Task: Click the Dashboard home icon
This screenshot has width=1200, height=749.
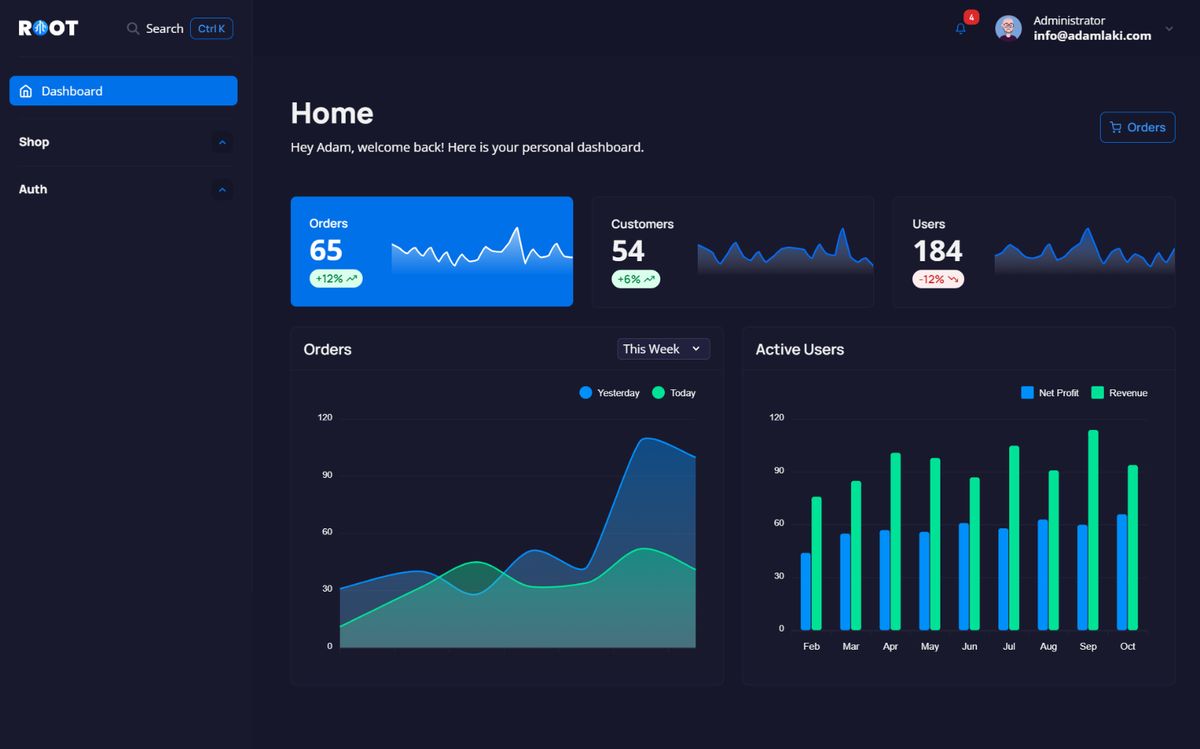Action: pos(26,91)
